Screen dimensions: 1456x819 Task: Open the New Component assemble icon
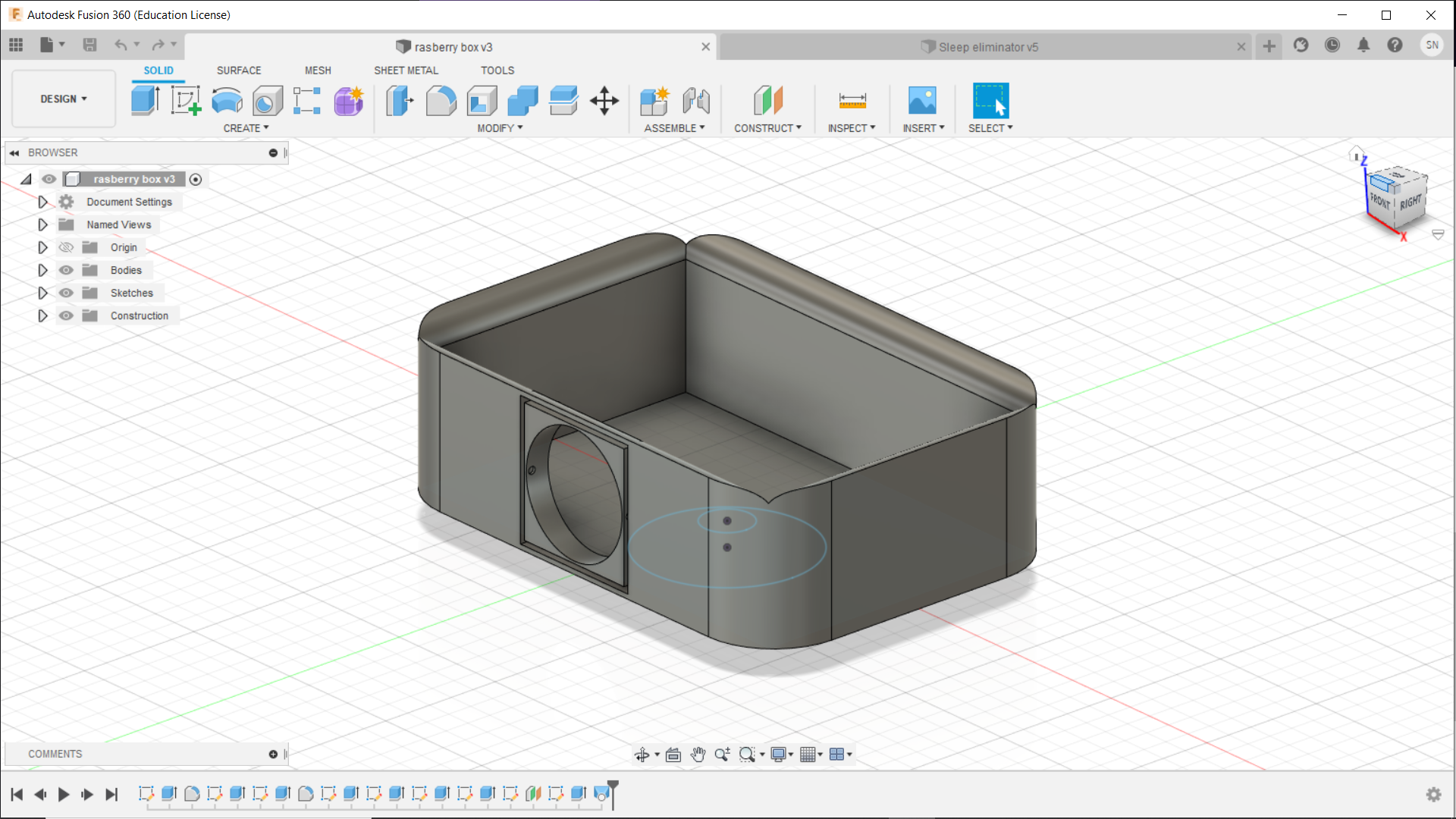pos(654,100)
